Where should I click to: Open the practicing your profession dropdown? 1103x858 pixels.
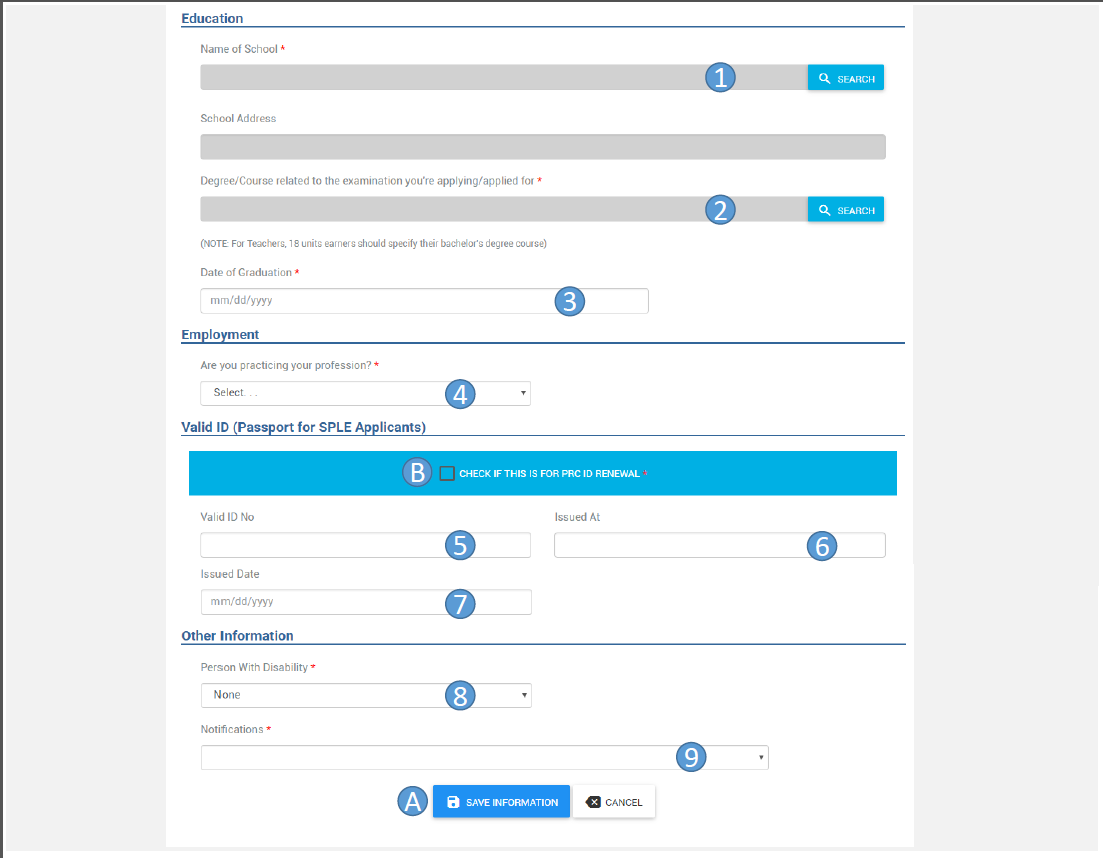click(365, 393)
